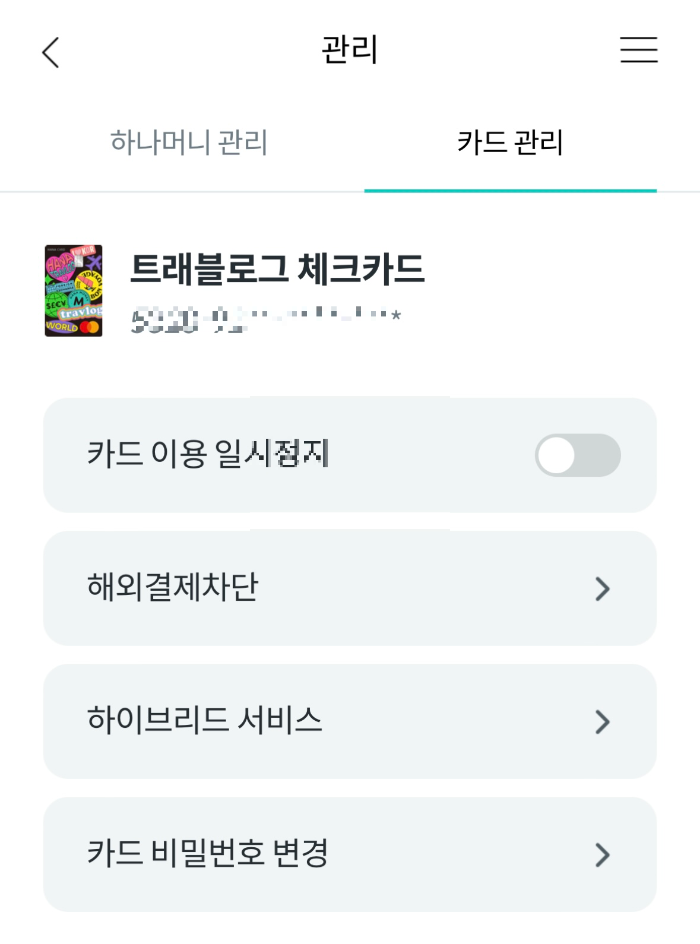This screenshot has height=944, width=700.
Task: Select the Mastercard logo on the card image
Action: click(x=88, y=327)
